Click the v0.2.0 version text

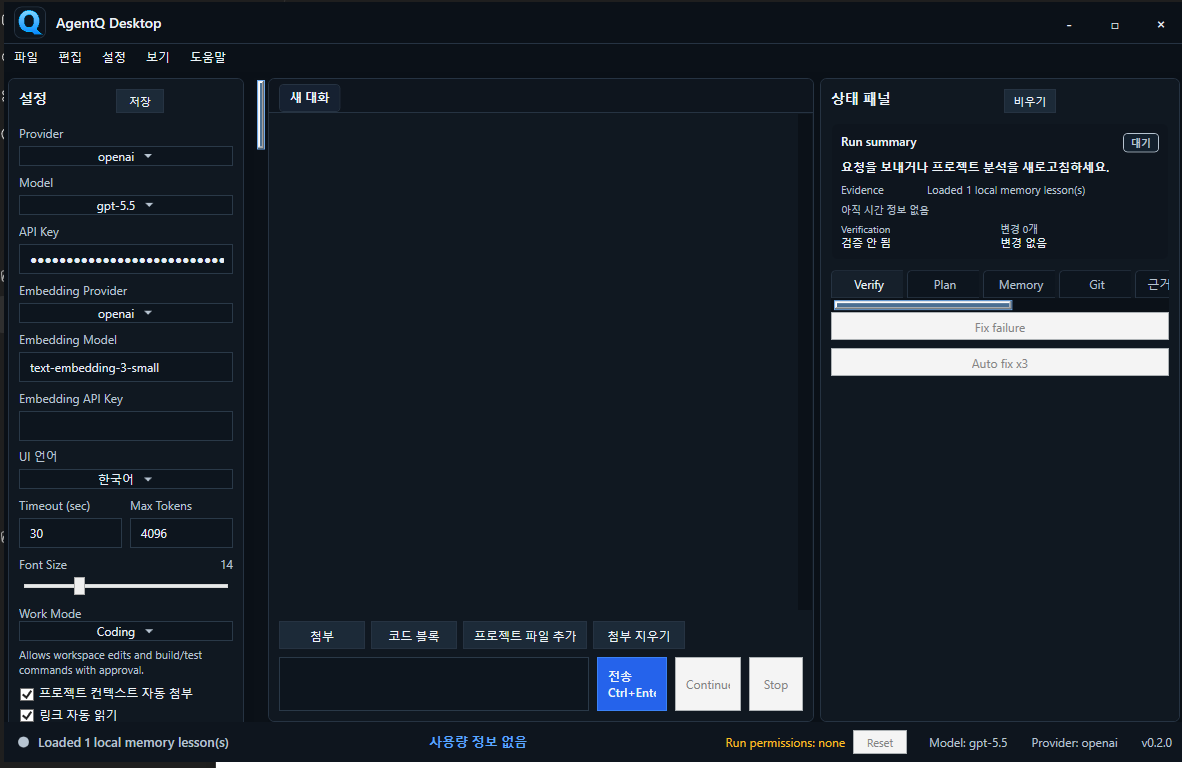pyautogui.click(x=1156, y=743)
